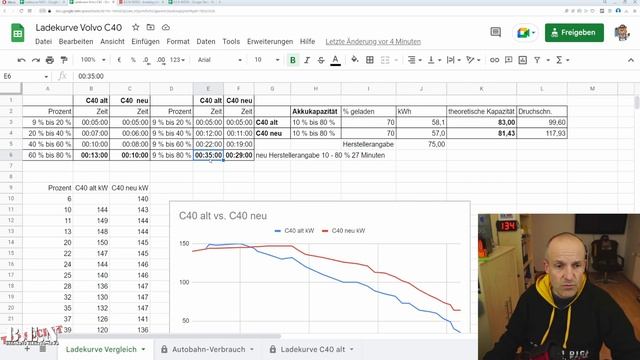This screenshot has width=640, height=360.
Task: Open the Einfügen menu
Action: pyautogui.click(x=145, y=42)
